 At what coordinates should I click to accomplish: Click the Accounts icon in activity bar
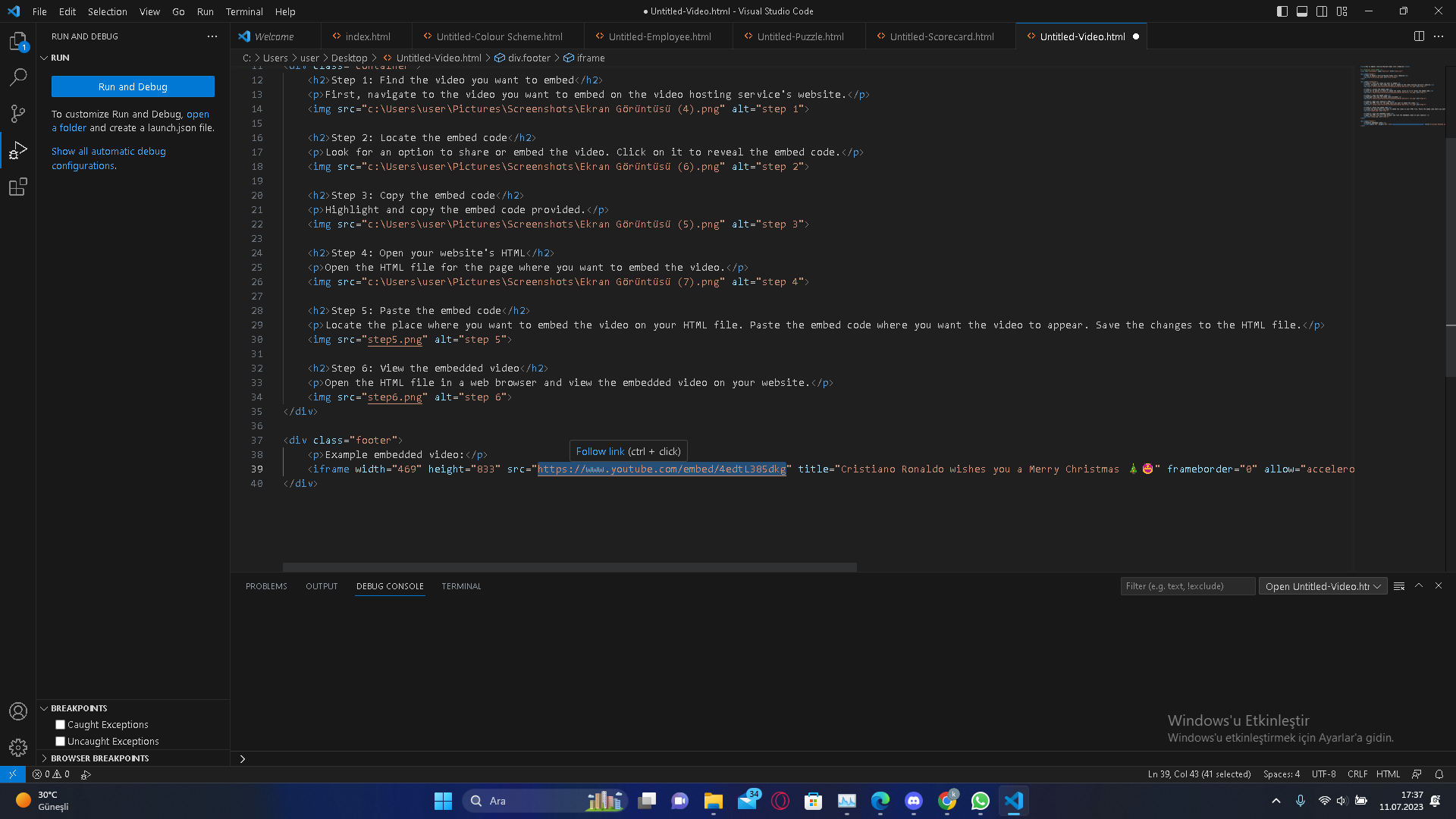(x=18, y=711)
